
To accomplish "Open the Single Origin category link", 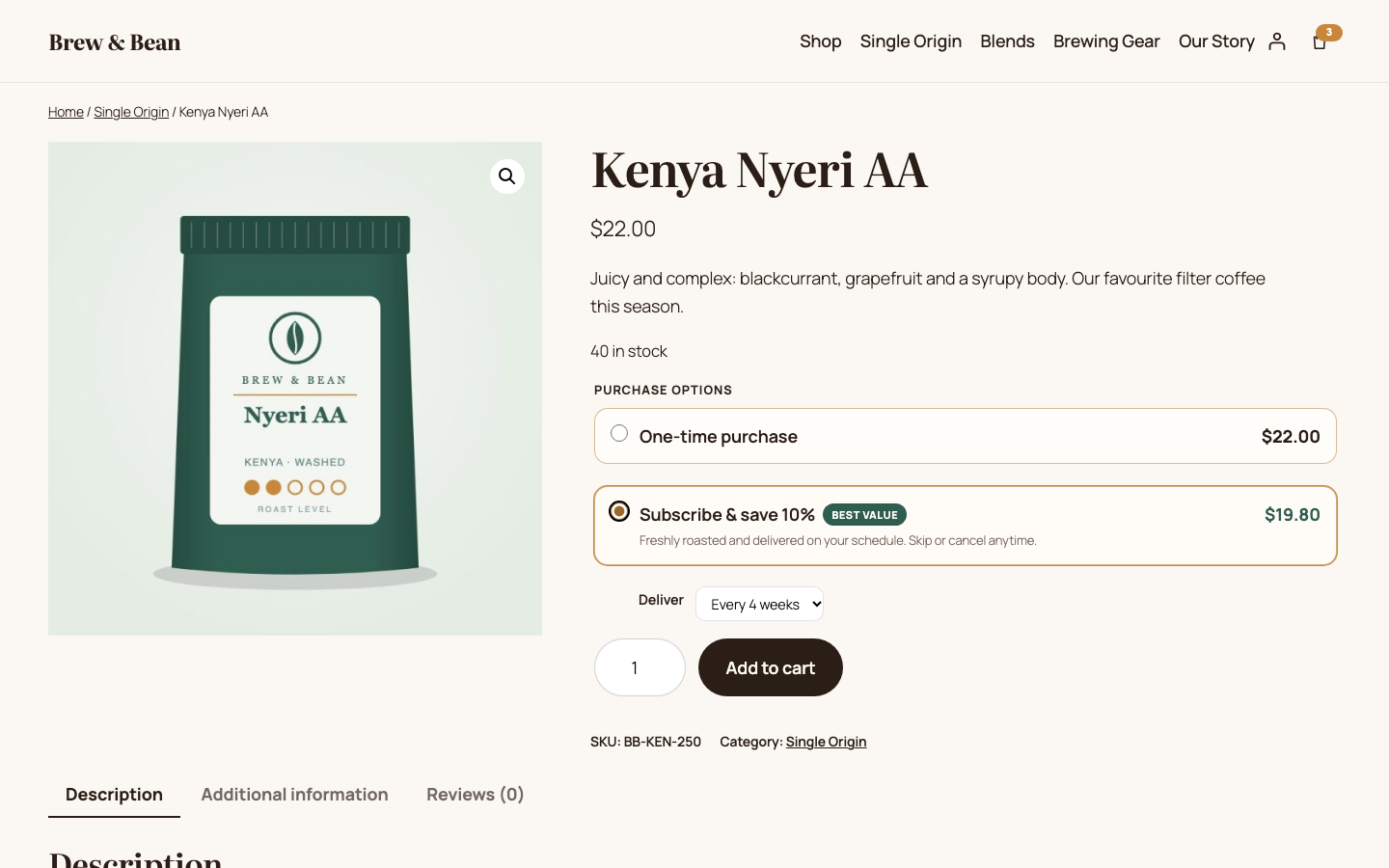I will pyautogui.click(x=826, y=742).
